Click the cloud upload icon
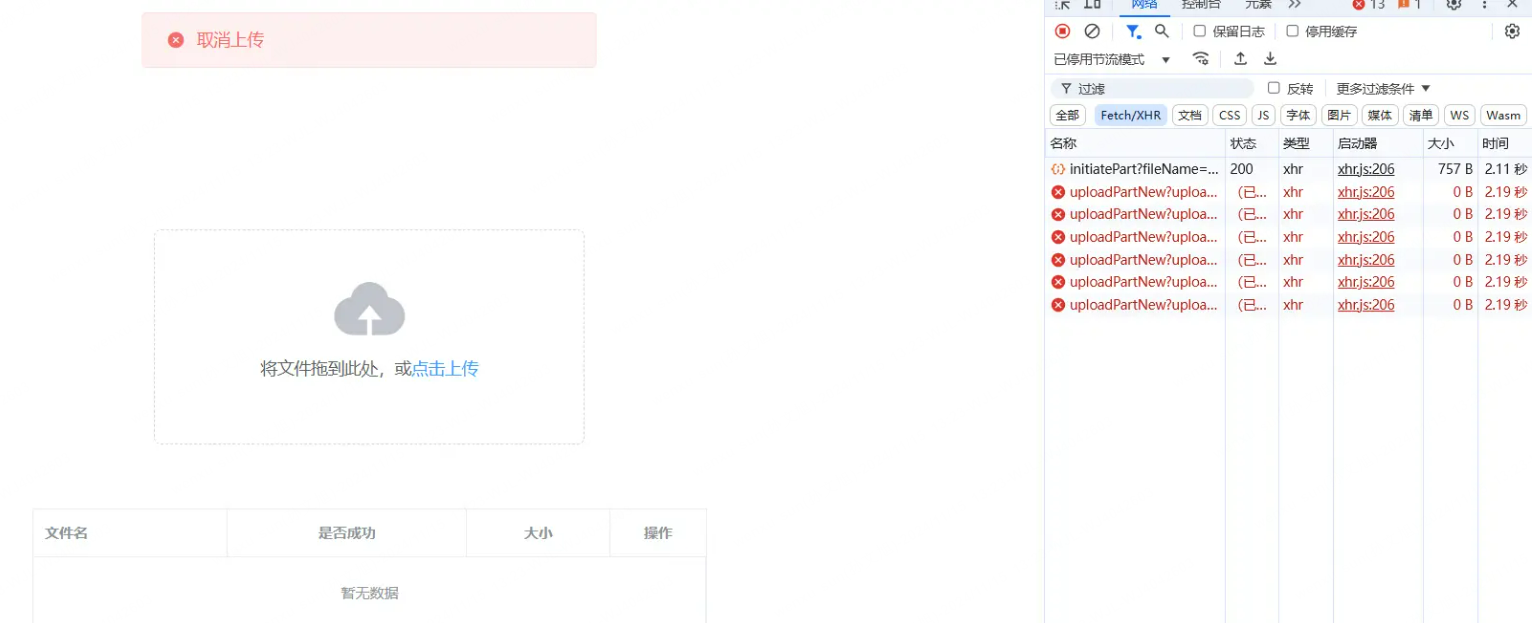The width and height of the screenshot is (1532, 623). click(x=369, y=308)
